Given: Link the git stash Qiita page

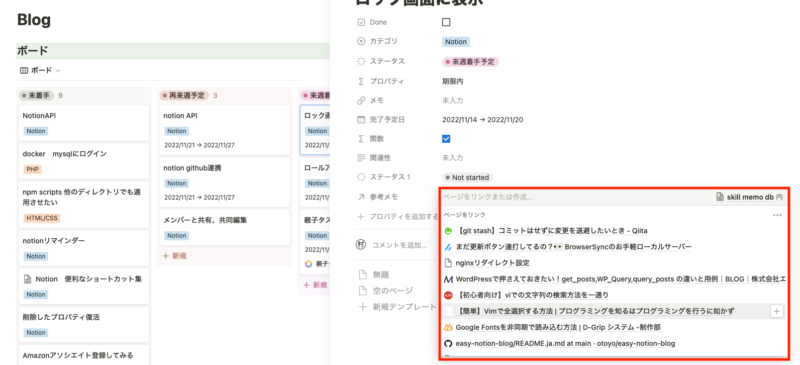Looking at the screenshot, I should click(613, 231).
